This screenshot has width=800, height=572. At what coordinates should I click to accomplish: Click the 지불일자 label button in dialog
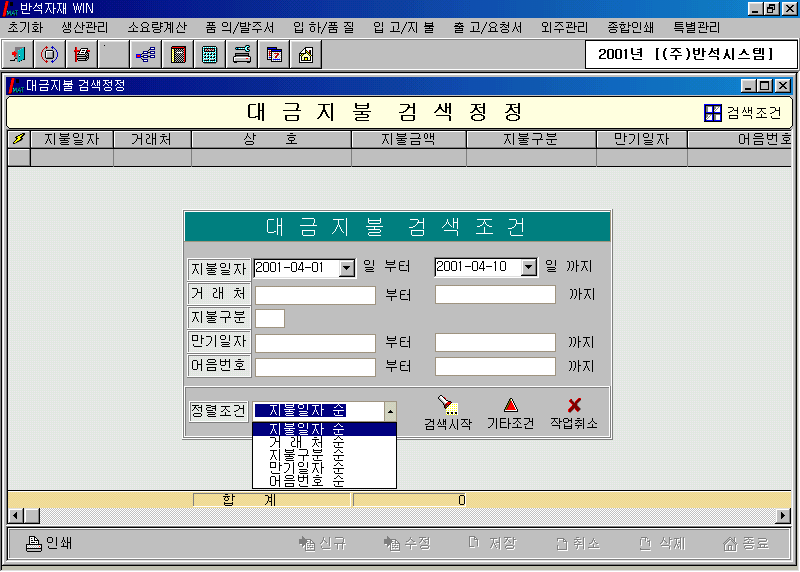tap(219, 268)
